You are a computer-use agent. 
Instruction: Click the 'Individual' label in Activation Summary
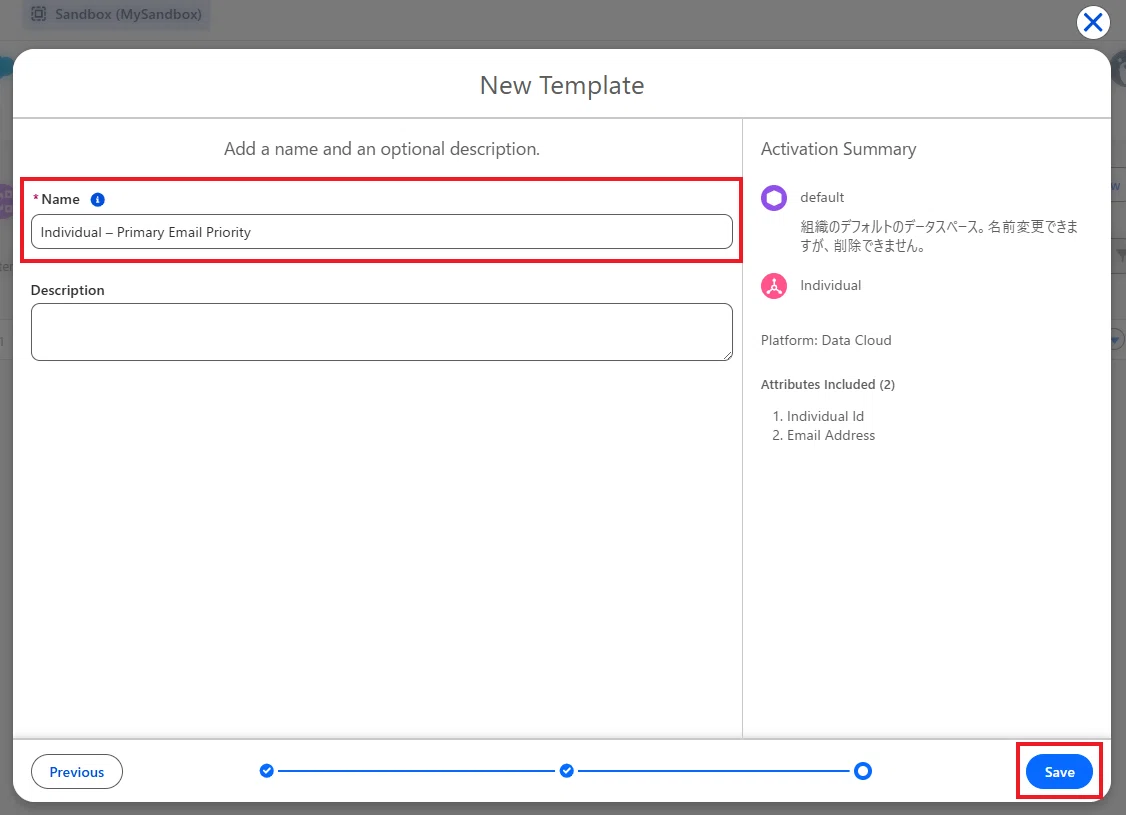[x=830, y=286]
